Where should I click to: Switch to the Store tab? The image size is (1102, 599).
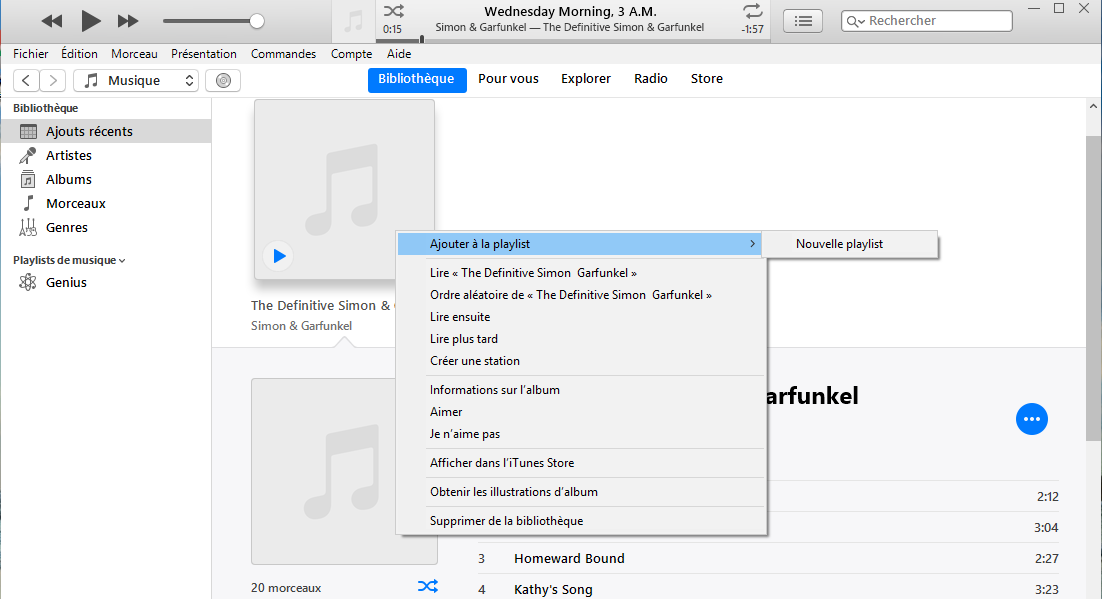coord(706,79)
